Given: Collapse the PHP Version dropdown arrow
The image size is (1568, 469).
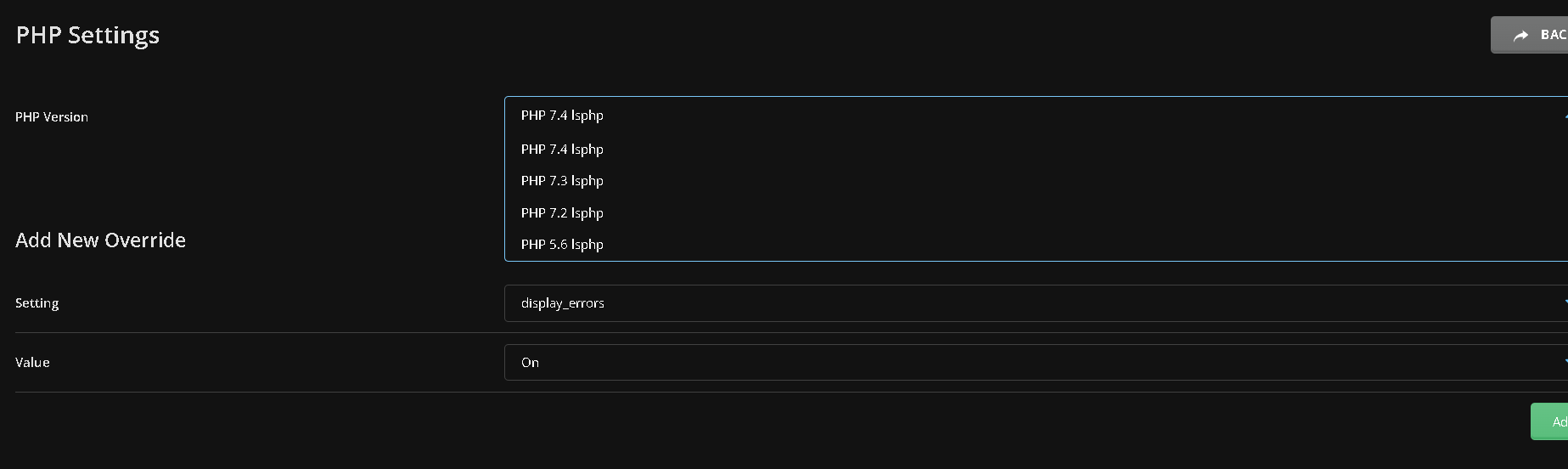Looking at the screenshot, I should click(x=1565, y=116).
